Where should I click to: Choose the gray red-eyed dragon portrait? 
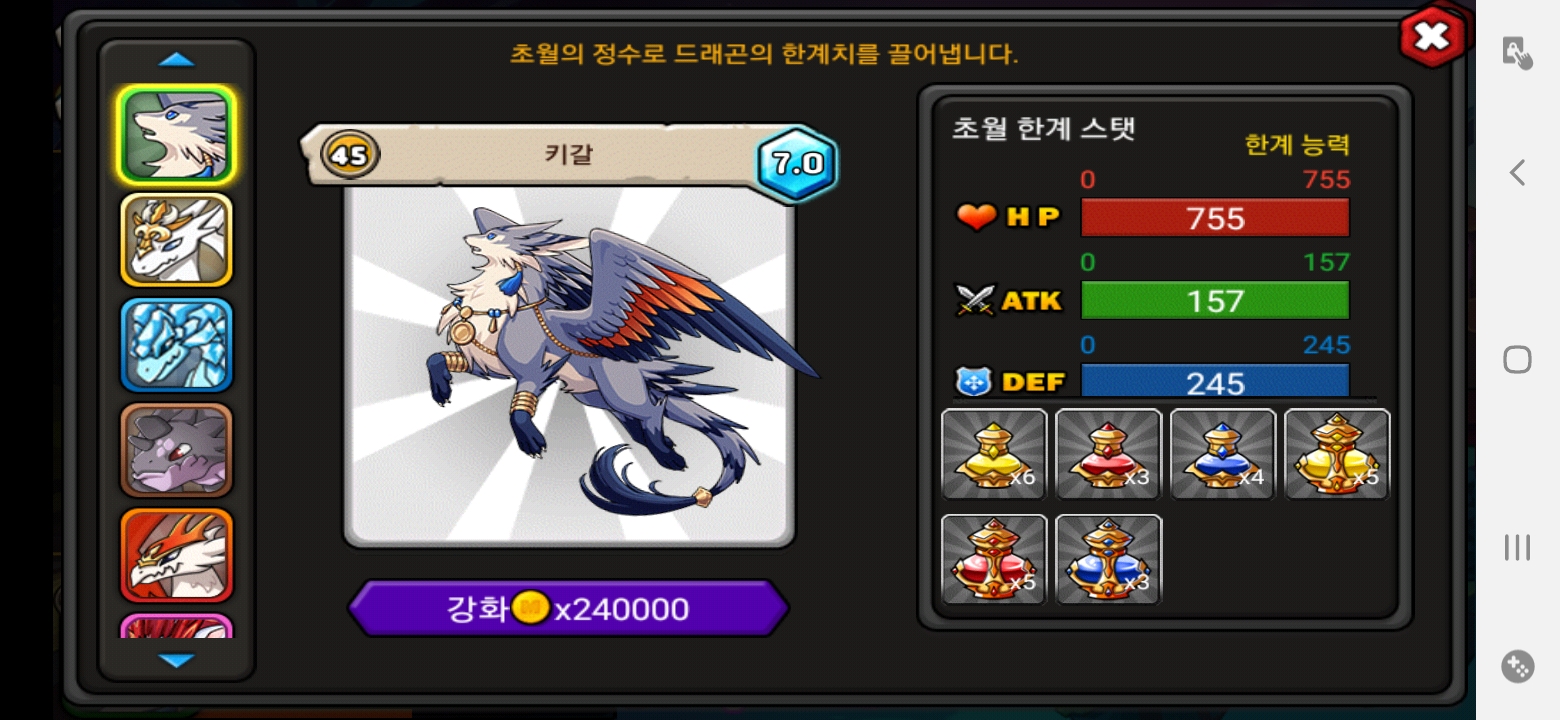coord(177,450)
